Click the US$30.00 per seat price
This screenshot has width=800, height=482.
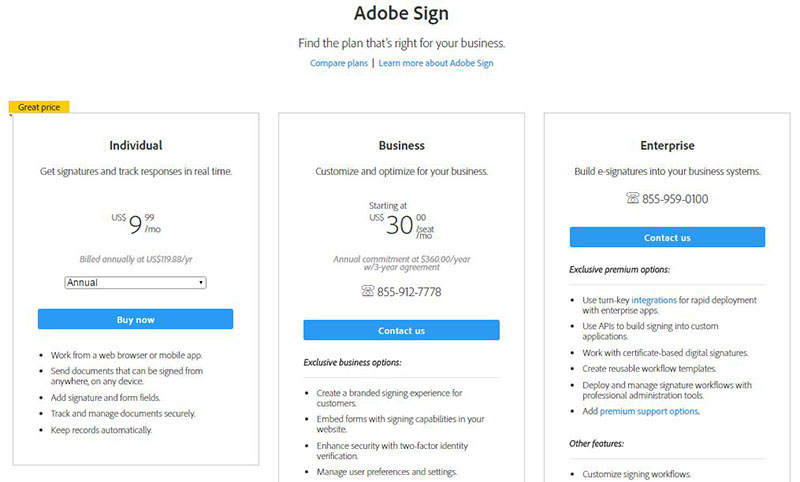pyautogui.click(x=402, y=225)
